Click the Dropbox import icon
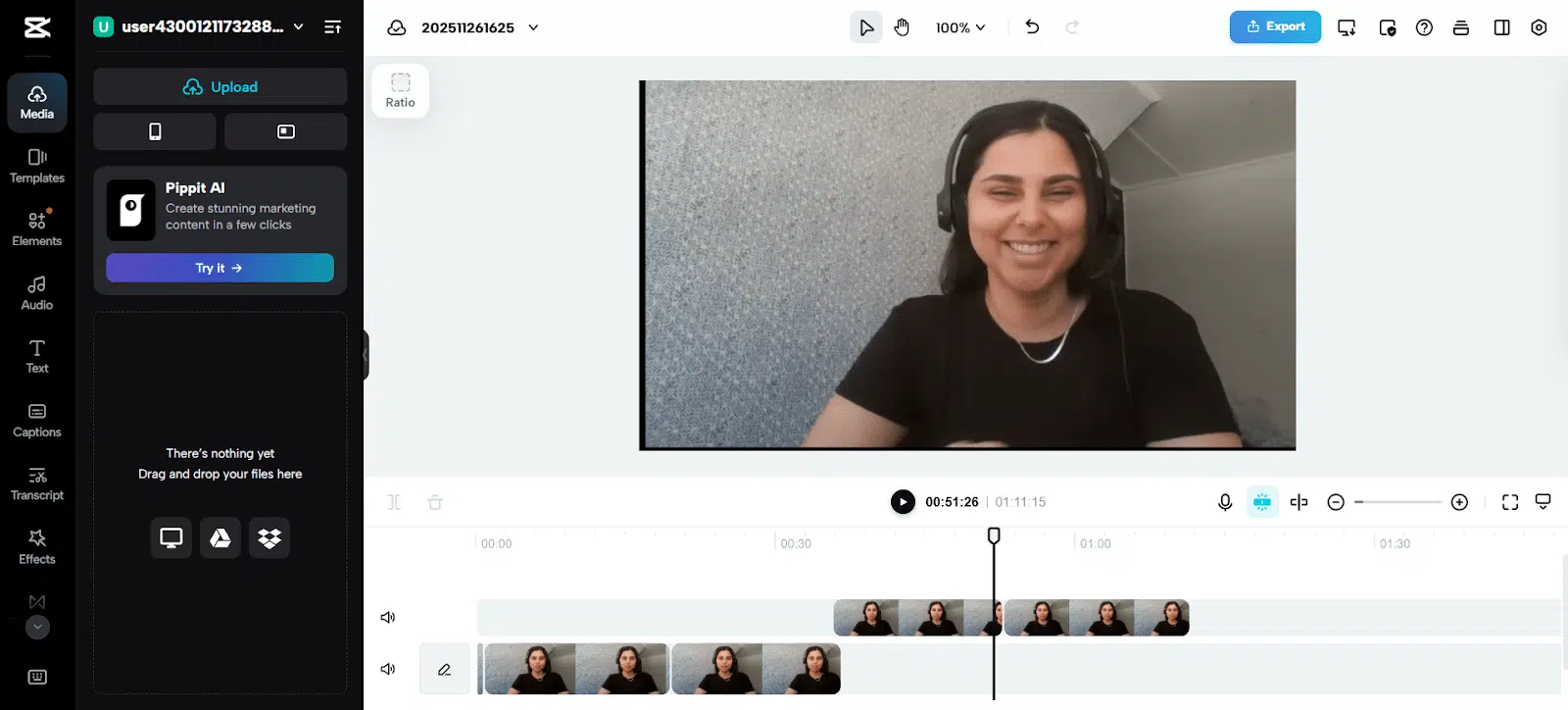The width and height of the screenshot is (1568, 710). tap(269, 537)
